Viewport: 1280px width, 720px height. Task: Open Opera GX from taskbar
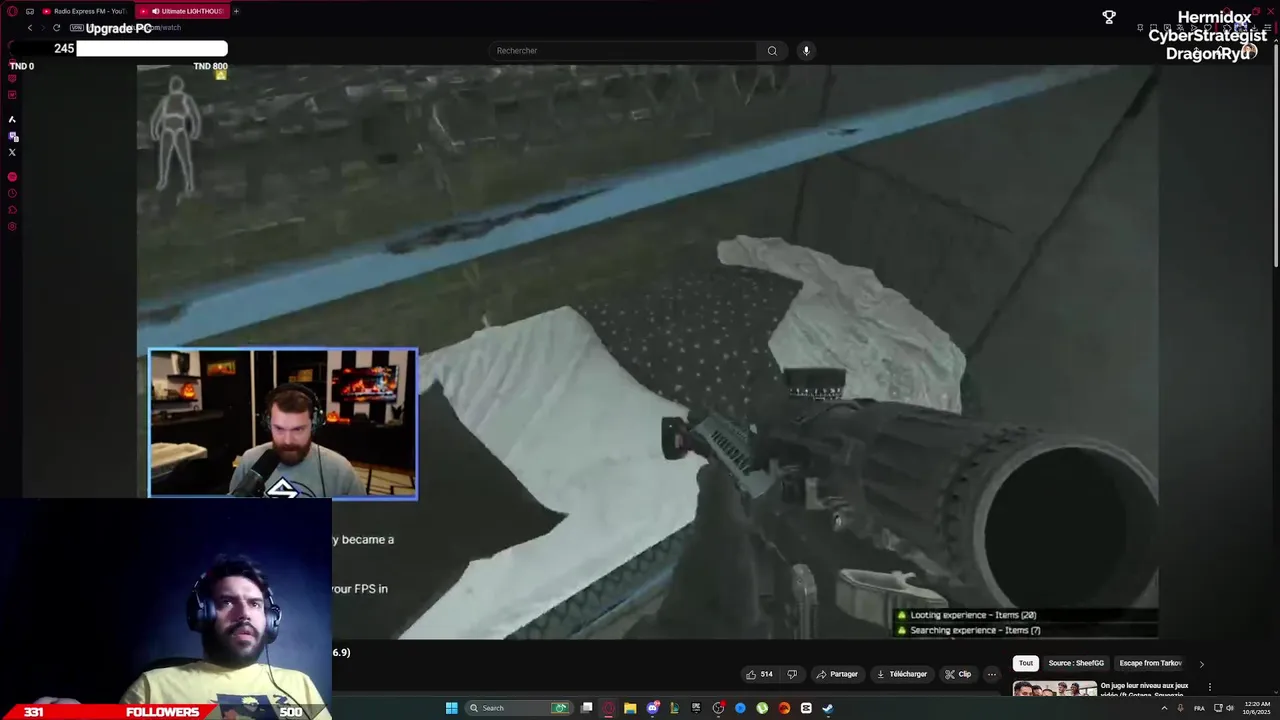tap(608, 708)
